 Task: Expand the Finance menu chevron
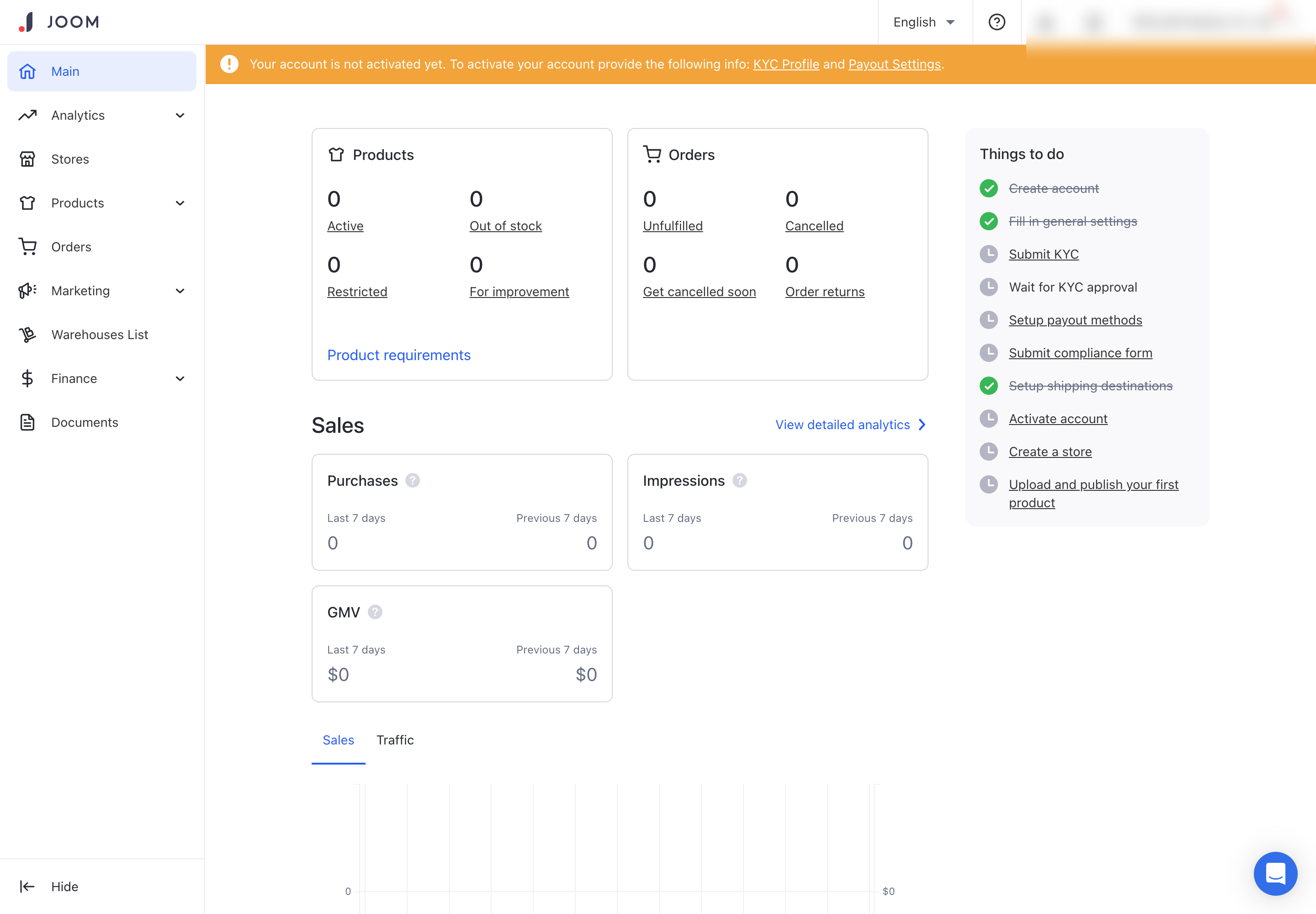pos(180,378)
